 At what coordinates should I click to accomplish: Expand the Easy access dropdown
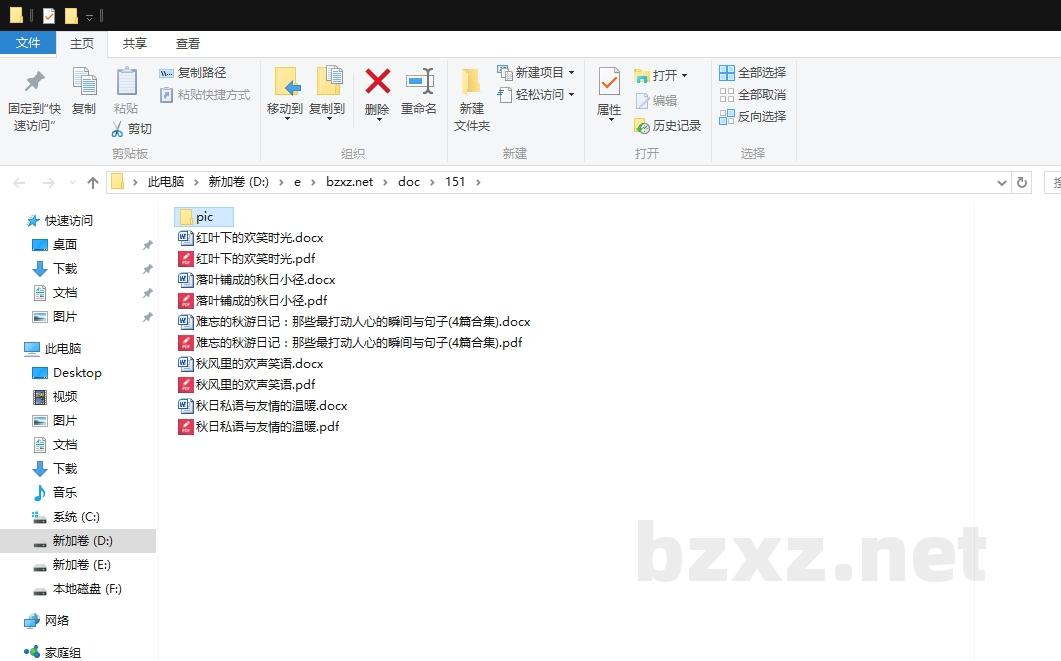point(571,95)
